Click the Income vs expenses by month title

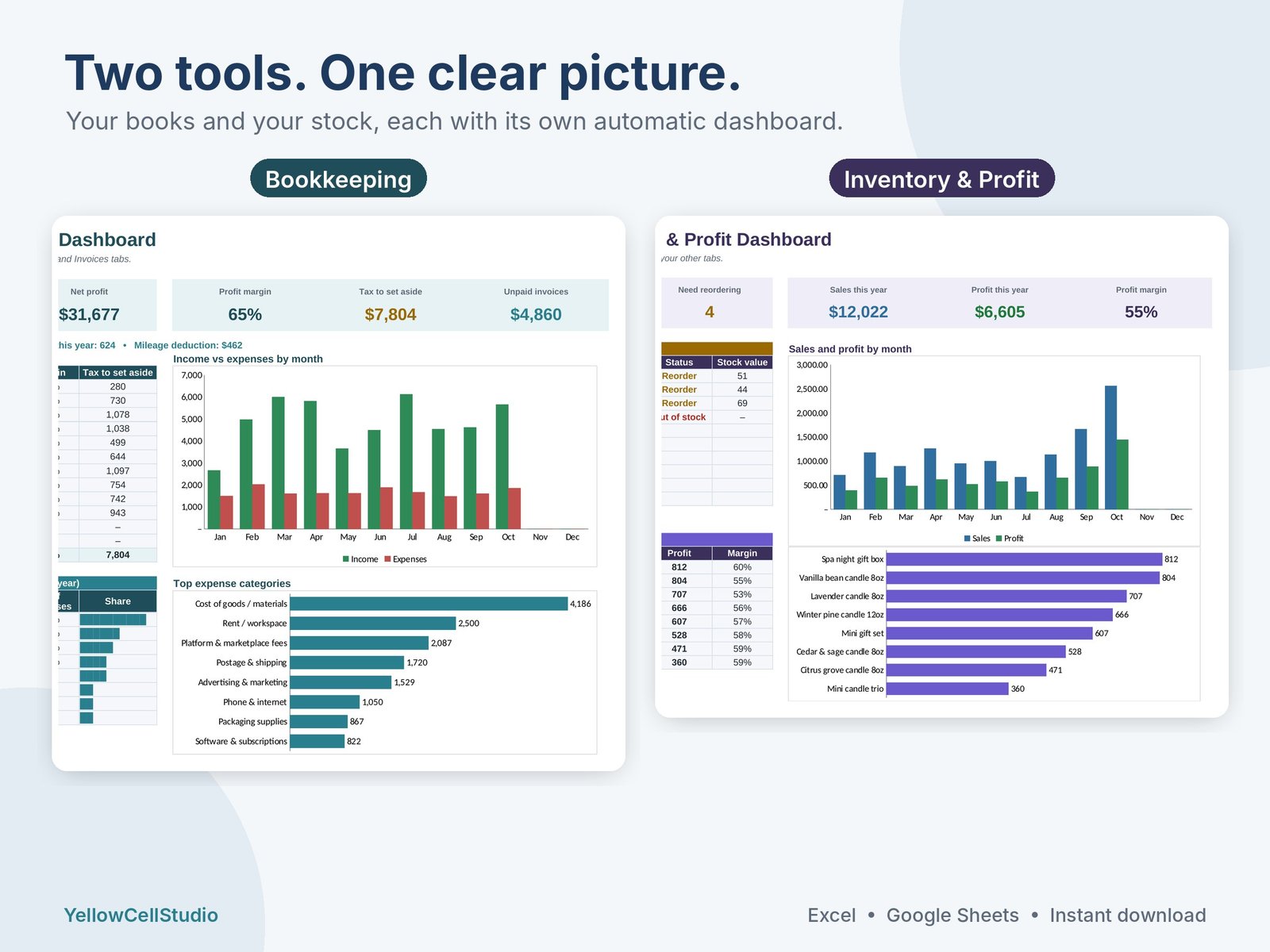pos(248,359)
